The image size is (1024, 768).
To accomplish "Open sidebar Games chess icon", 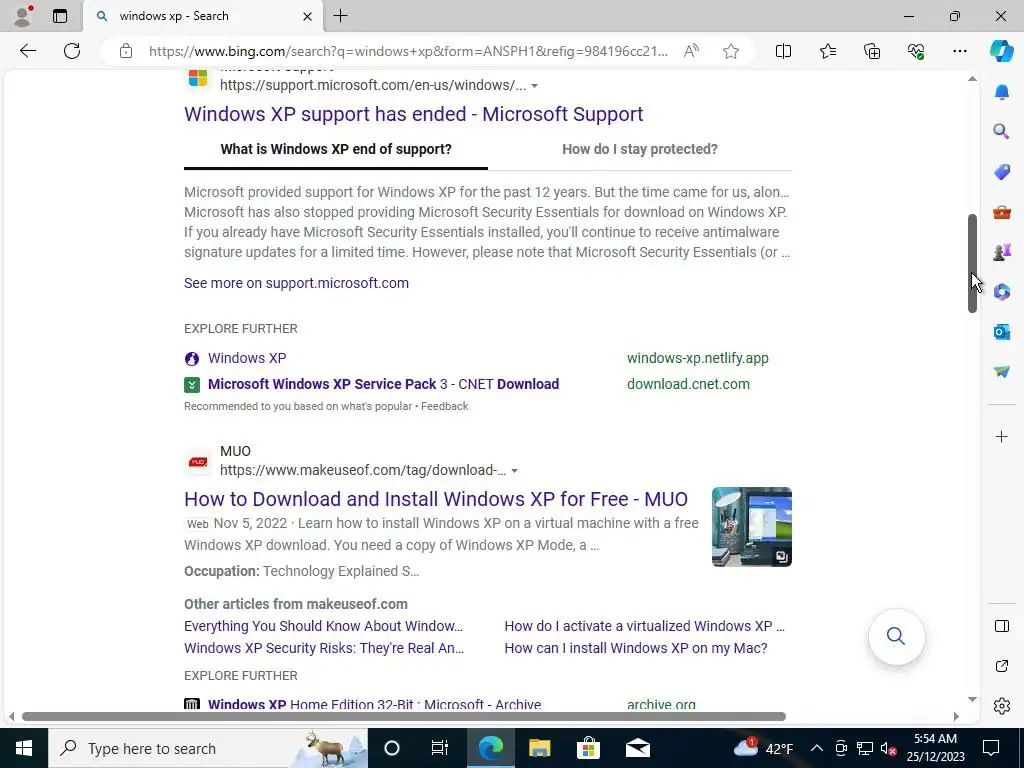I will point(1001,252).
